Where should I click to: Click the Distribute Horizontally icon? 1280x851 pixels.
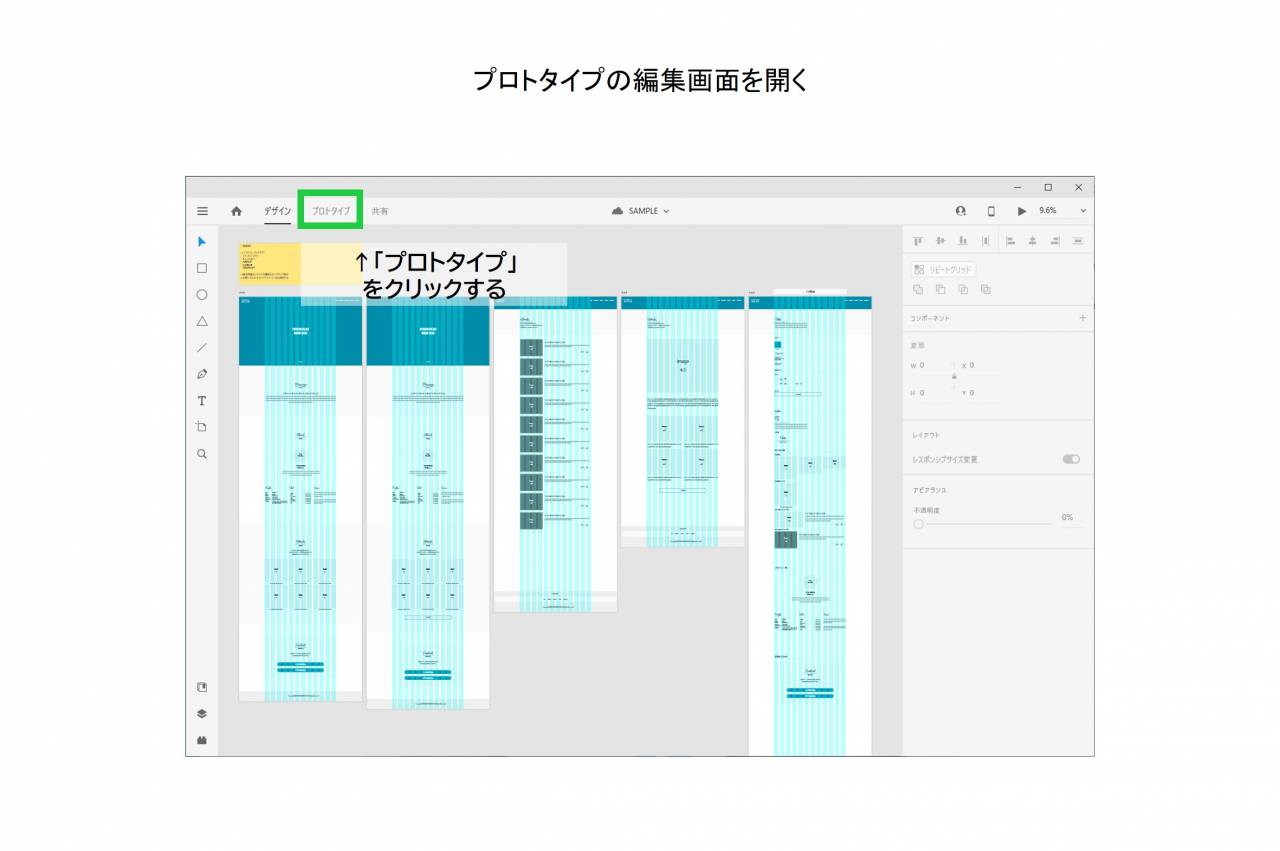(1079, 241)
